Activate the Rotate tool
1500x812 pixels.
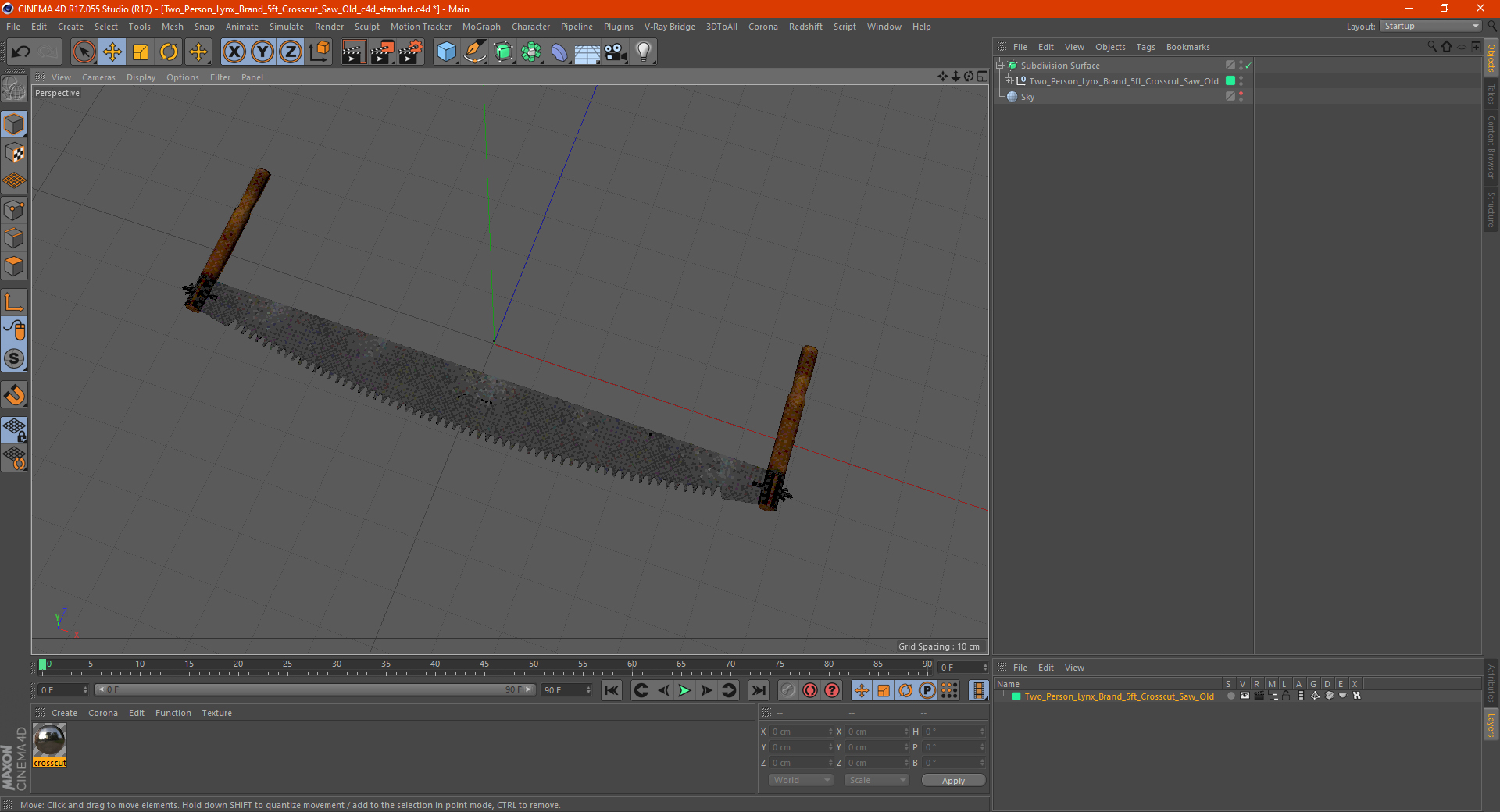(x=169, y=52)
